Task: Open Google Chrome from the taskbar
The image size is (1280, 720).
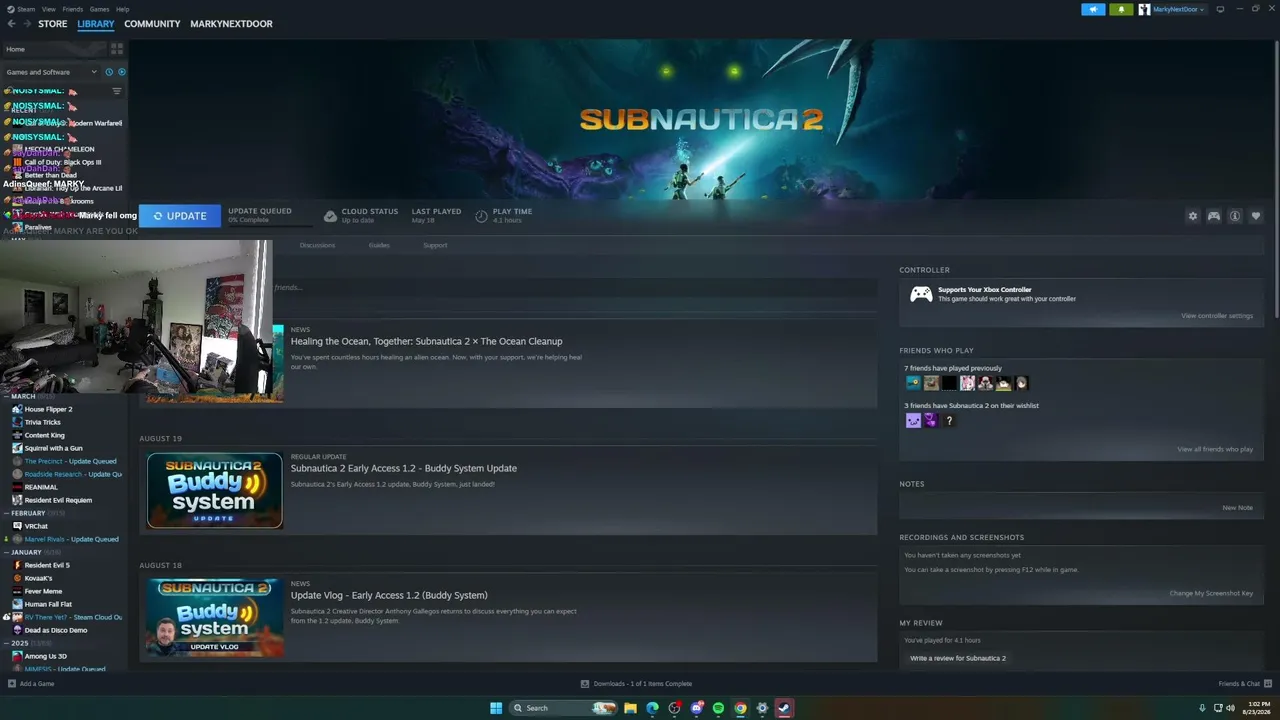Action: [x=740, y=708]
